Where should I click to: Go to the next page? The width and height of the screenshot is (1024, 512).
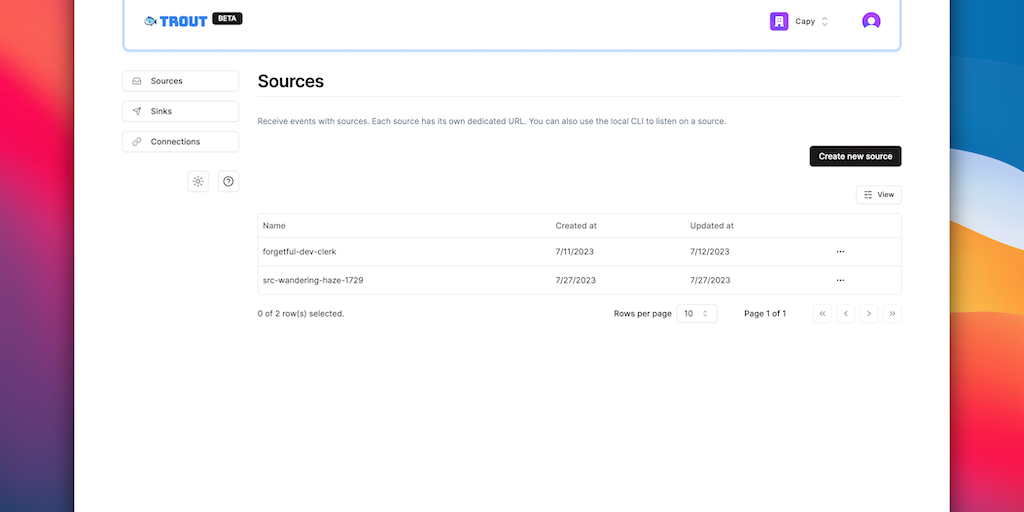click(869, 314)
